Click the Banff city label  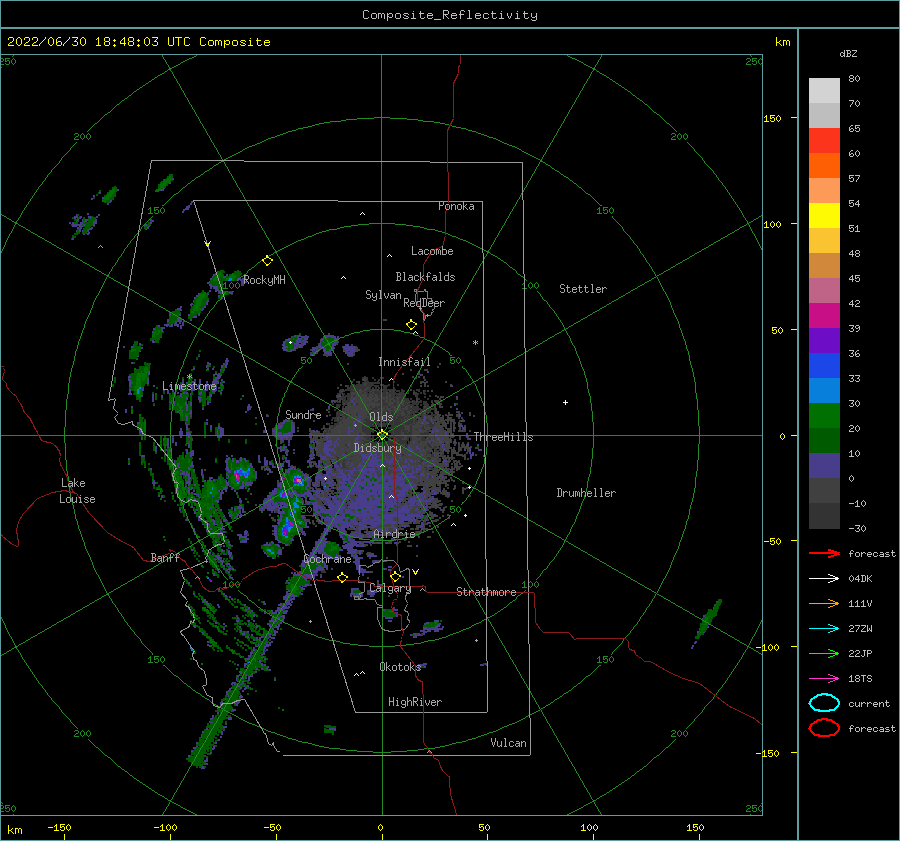click(165, 557)
